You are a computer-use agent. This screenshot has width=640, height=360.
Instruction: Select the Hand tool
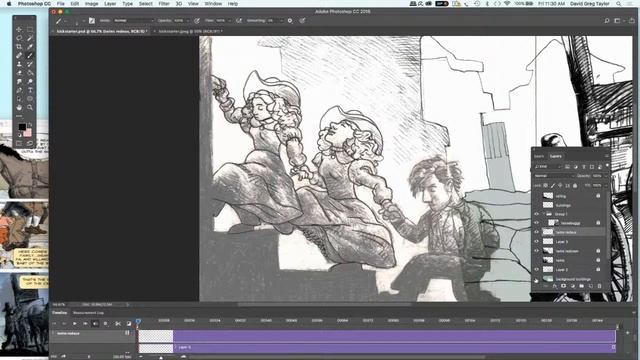coord(19,107)
